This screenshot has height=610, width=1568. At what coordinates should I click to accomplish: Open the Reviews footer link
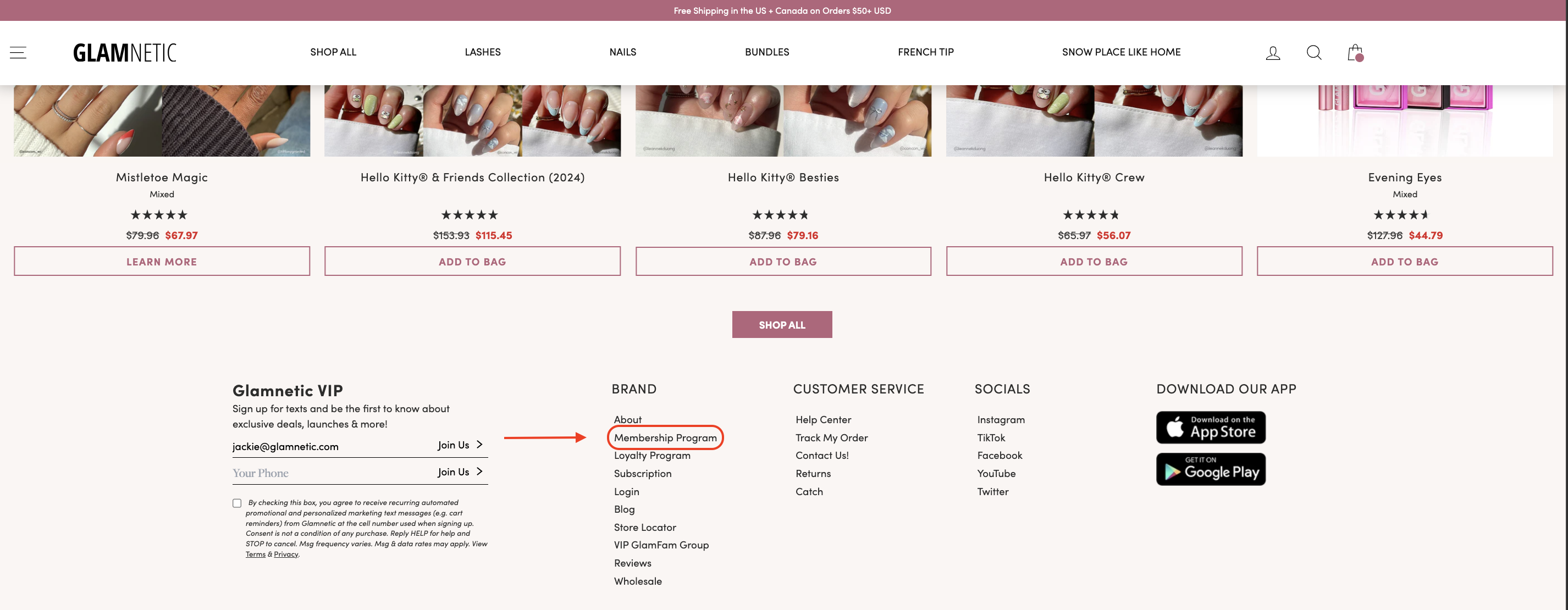coord(632,563)
